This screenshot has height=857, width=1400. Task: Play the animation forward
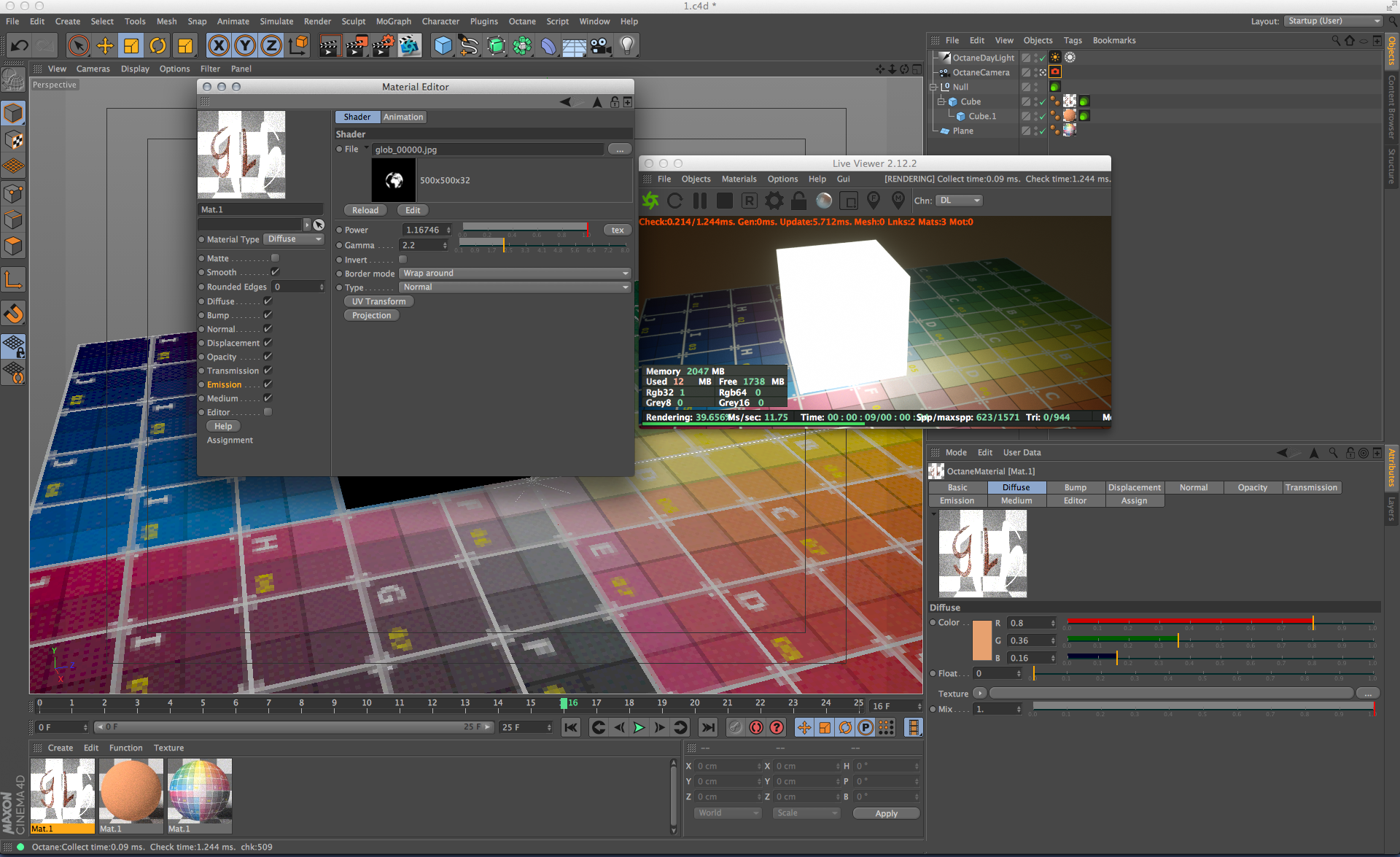tap(639, 727)
